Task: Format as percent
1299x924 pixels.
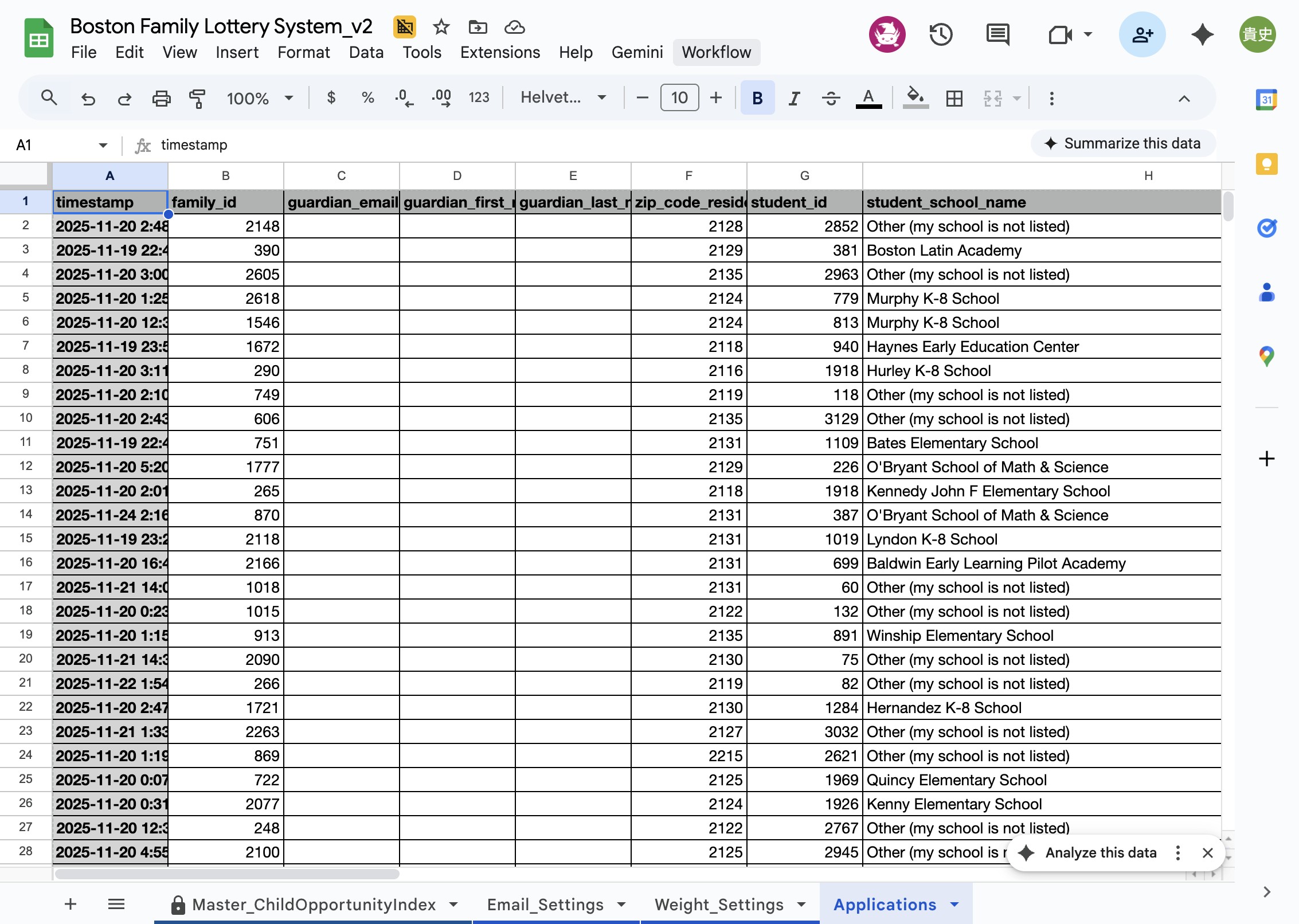Action: coord(367,98)
